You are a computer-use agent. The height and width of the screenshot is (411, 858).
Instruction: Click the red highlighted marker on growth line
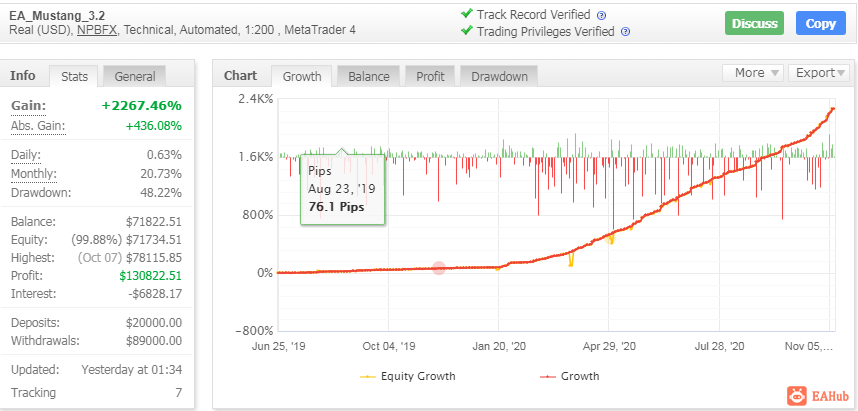tap(438, 268)
